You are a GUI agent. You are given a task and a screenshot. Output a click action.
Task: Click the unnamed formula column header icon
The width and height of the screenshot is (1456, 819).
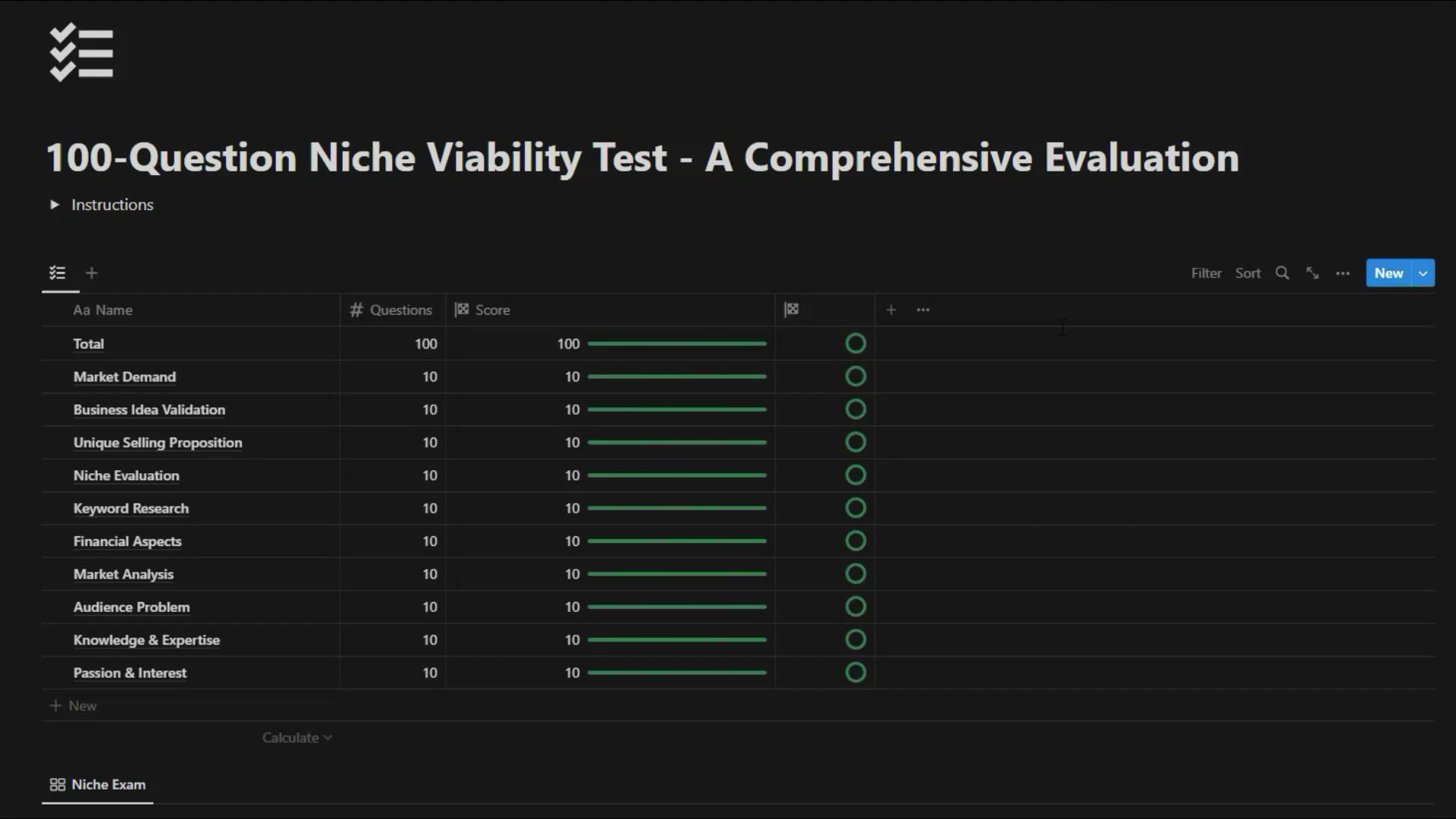point(792,309)
